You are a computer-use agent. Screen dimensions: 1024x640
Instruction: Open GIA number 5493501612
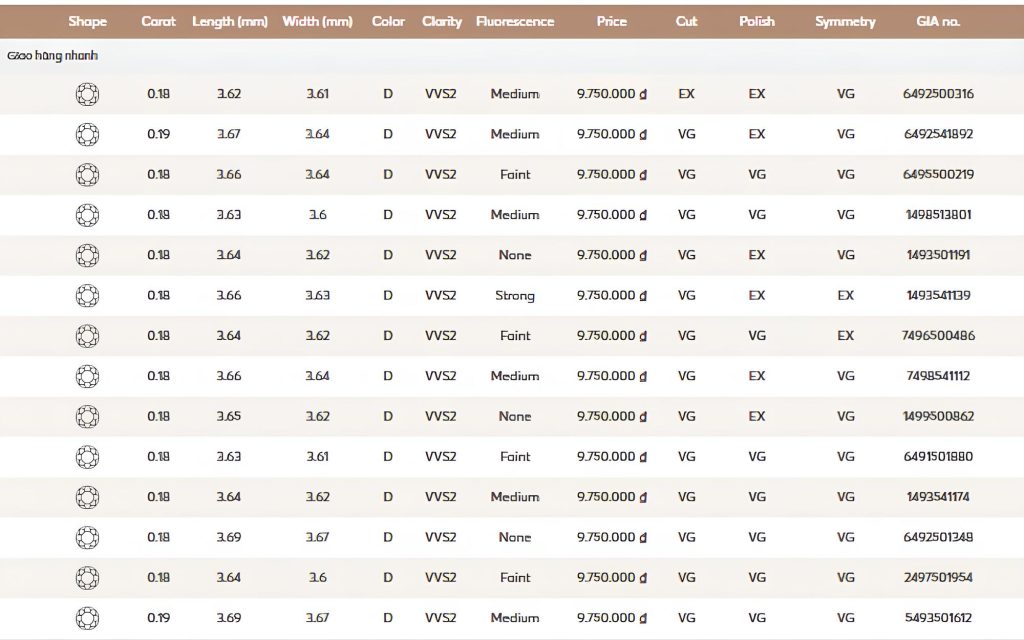938,618
